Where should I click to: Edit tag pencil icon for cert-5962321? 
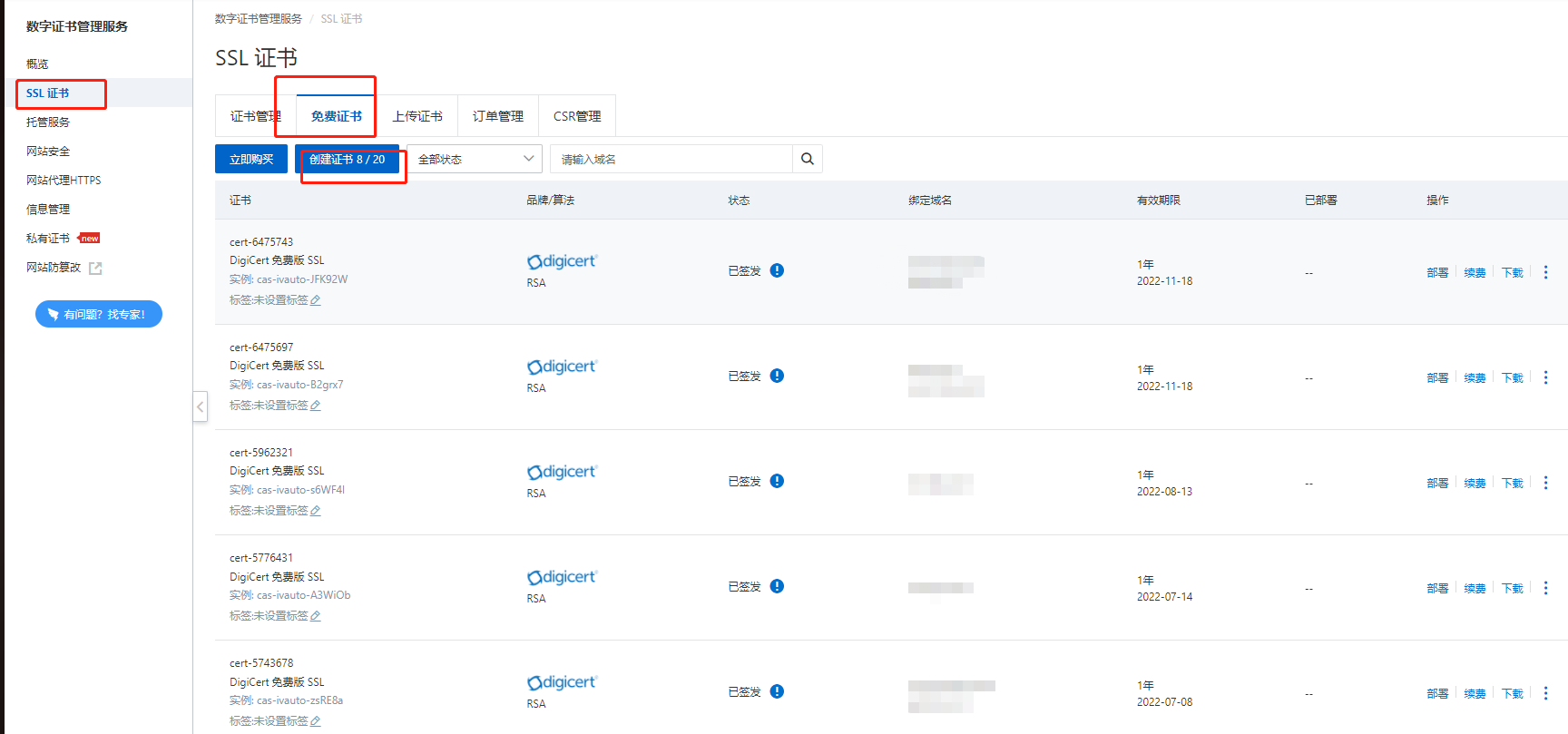[x=316, y=511]
